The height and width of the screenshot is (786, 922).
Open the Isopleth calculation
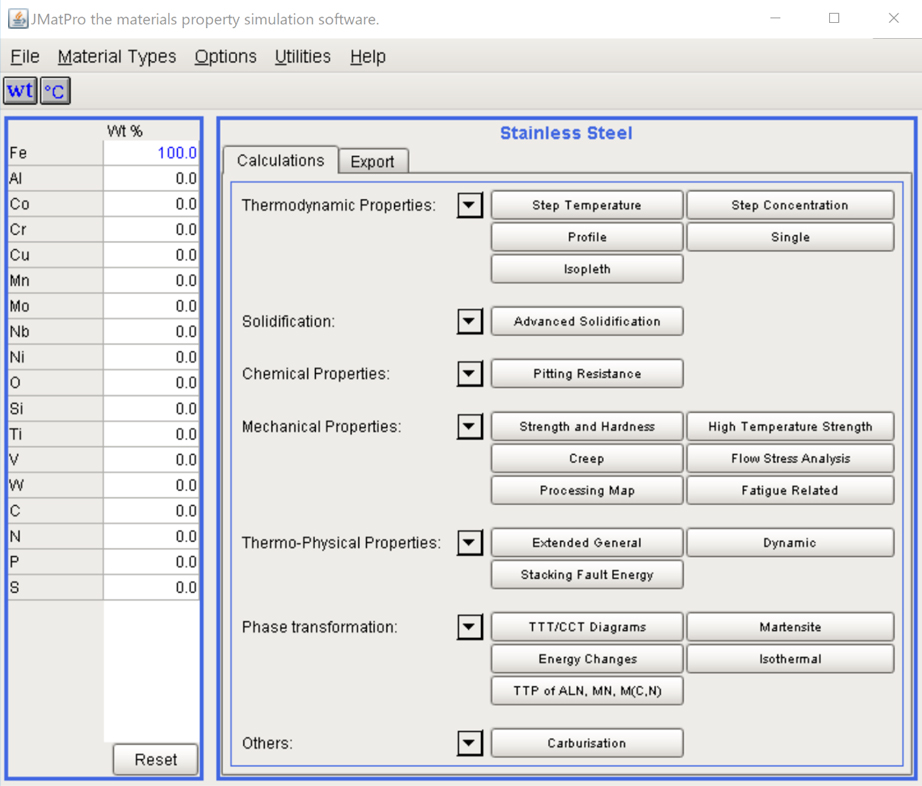(x=587, y=269)
